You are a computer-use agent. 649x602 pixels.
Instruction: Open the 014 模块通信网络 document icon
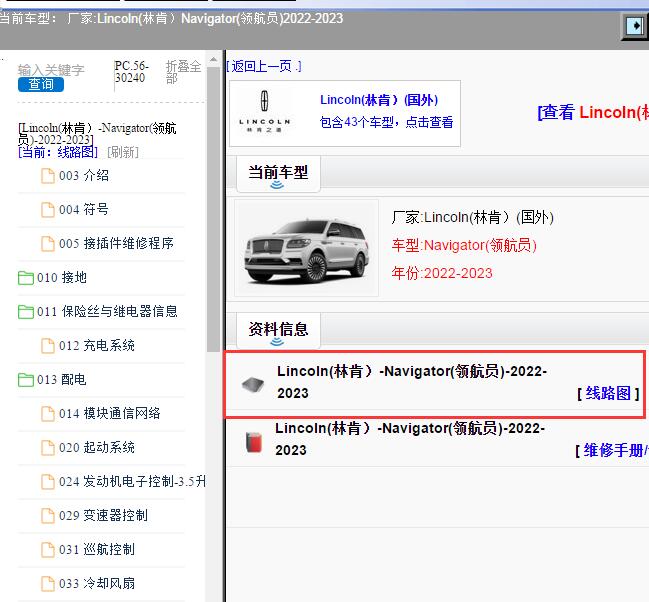48,414
